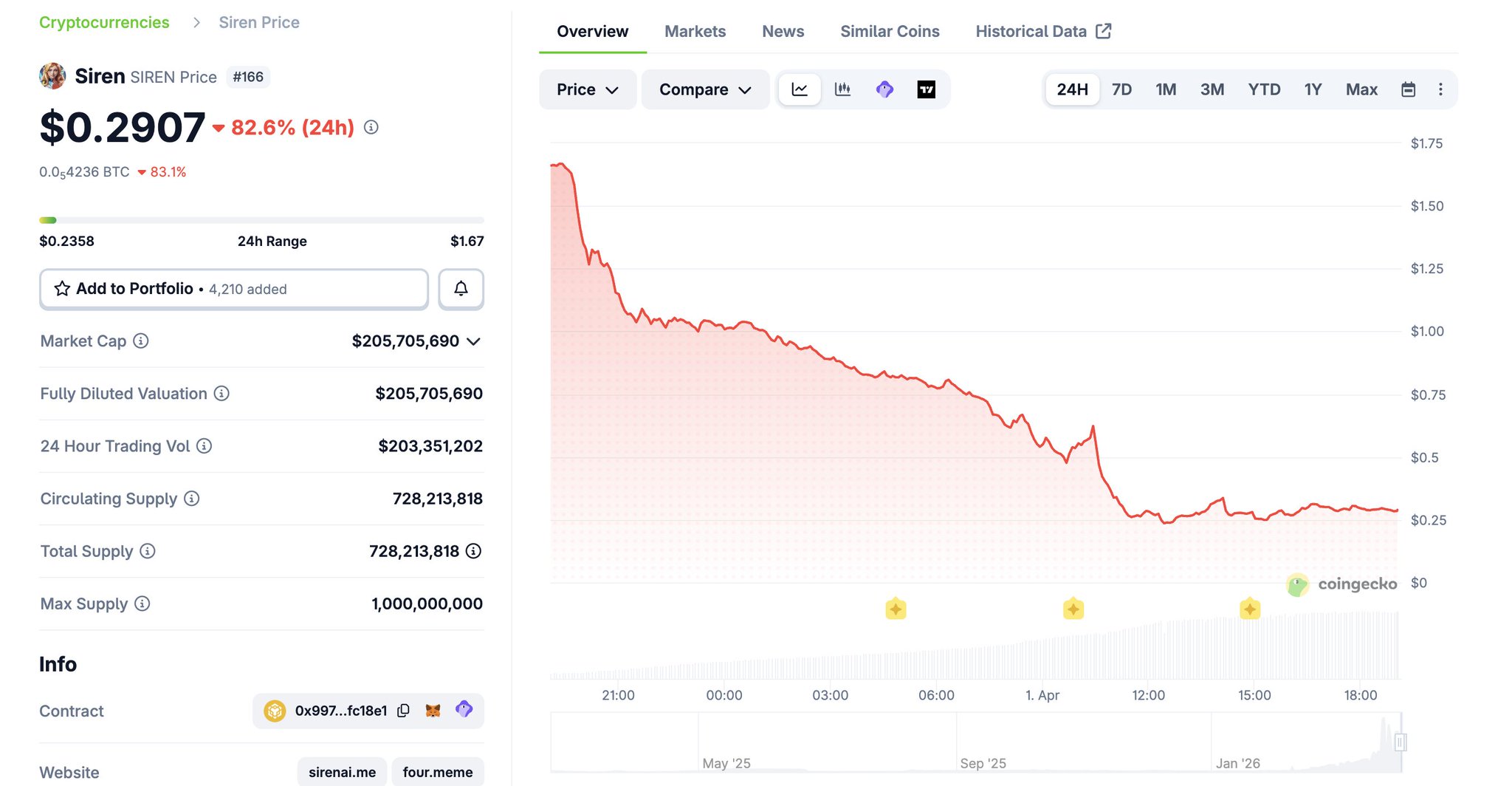This screenshot has width=1512, height=786.
Task: Click the MetaMask fox icon
Action: [433, 711]
